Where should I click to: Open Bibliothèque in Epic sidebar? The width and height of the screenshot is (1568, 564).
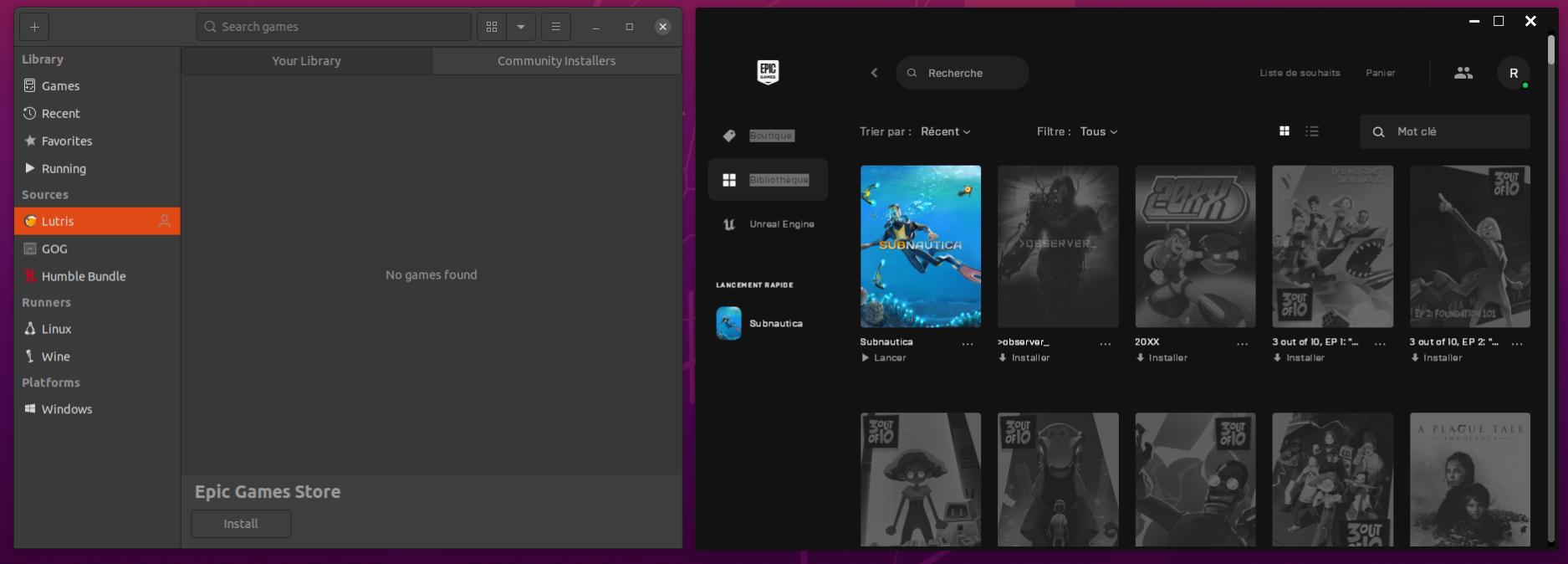pyautogui.click(x=768, y=180)
